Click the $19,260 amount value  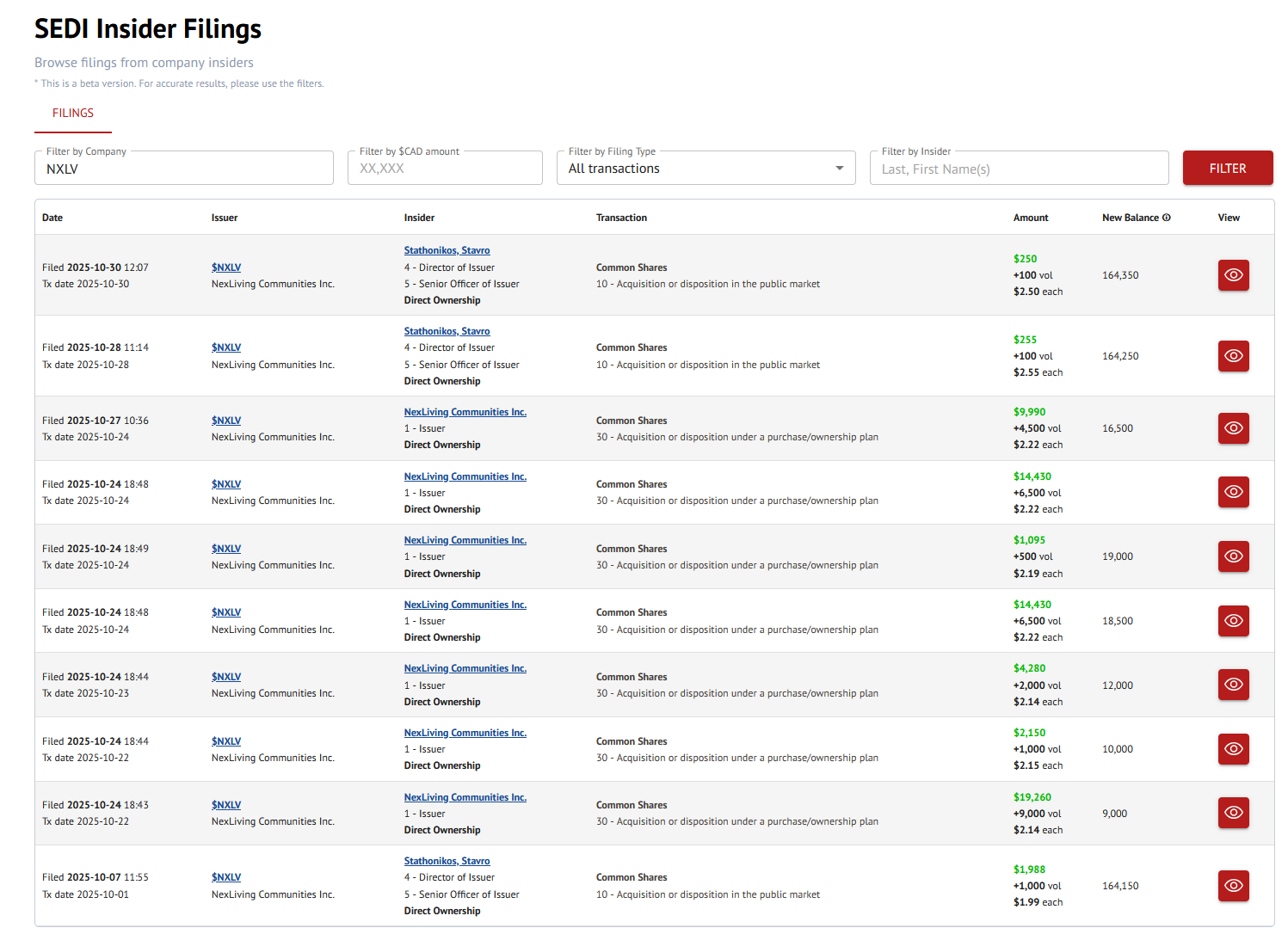[1032, 797]
